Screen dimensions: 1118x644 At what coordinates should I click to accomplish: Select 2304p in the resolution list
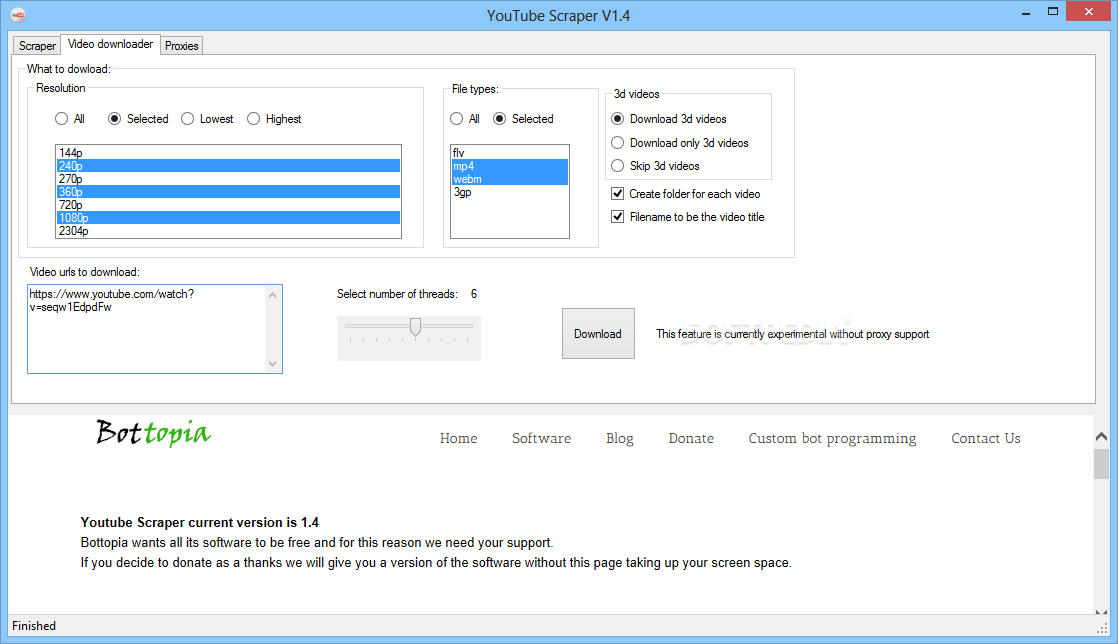(x=228, y=230)
